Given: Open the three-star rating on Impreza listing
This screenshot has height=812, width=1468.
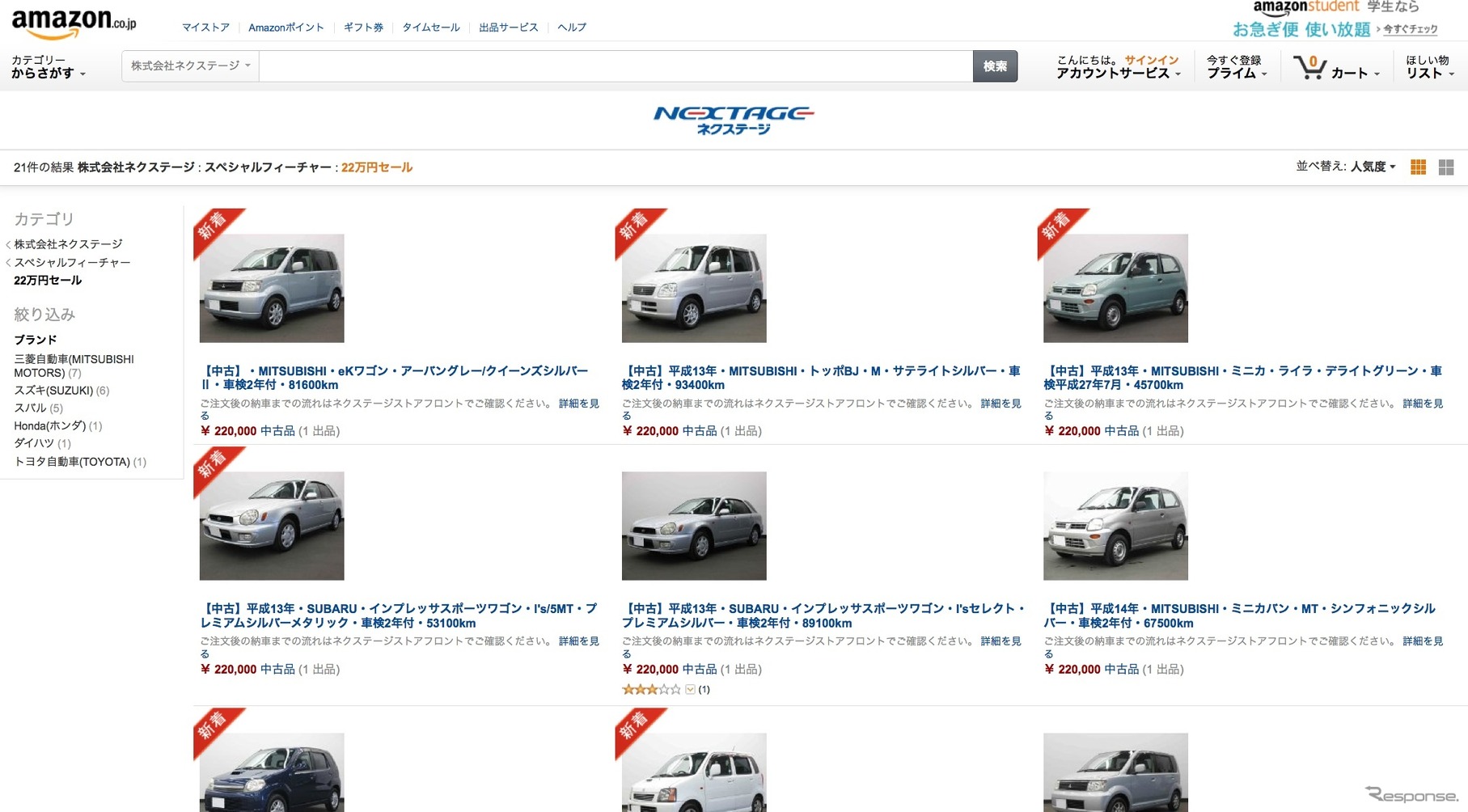Looking at the screenshot, I should click(651, 690).
